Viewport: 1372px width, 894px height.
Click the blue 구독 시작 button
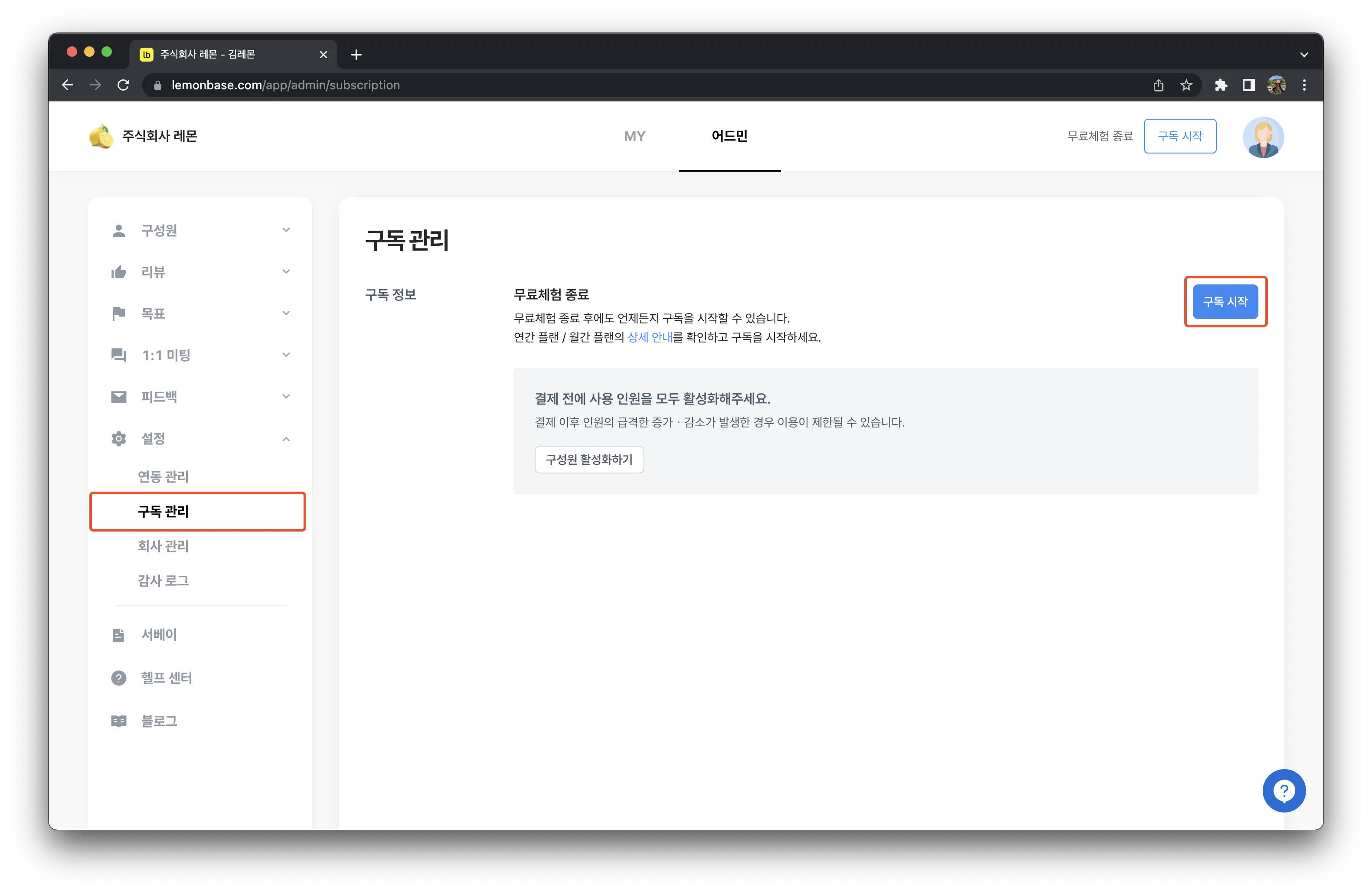tap(1225, 301)
